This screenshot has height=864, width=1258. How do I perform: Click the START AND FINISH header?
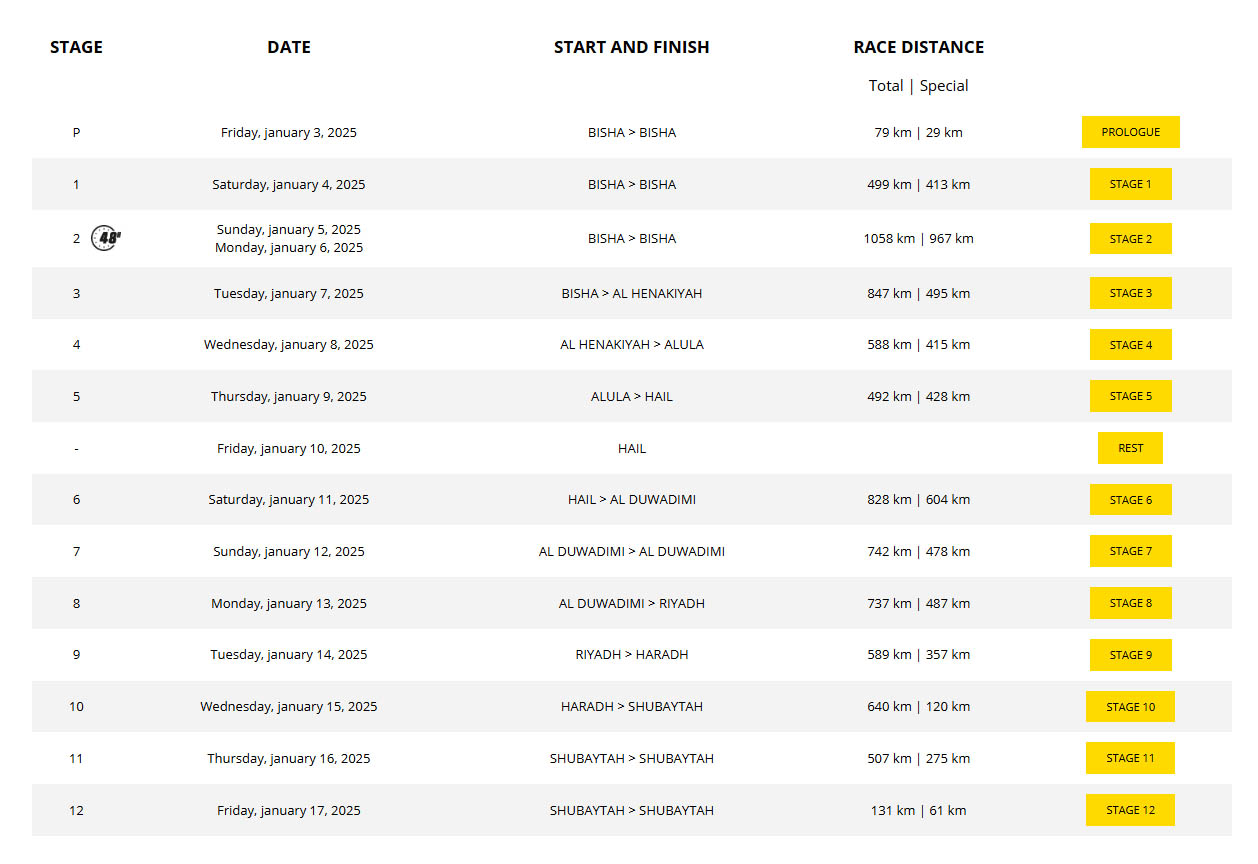631,47
